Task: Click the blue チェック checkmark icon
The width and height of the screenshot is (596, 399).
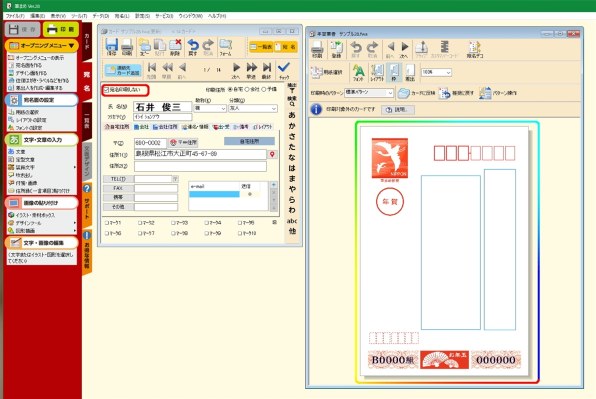Action: point(284,70)
